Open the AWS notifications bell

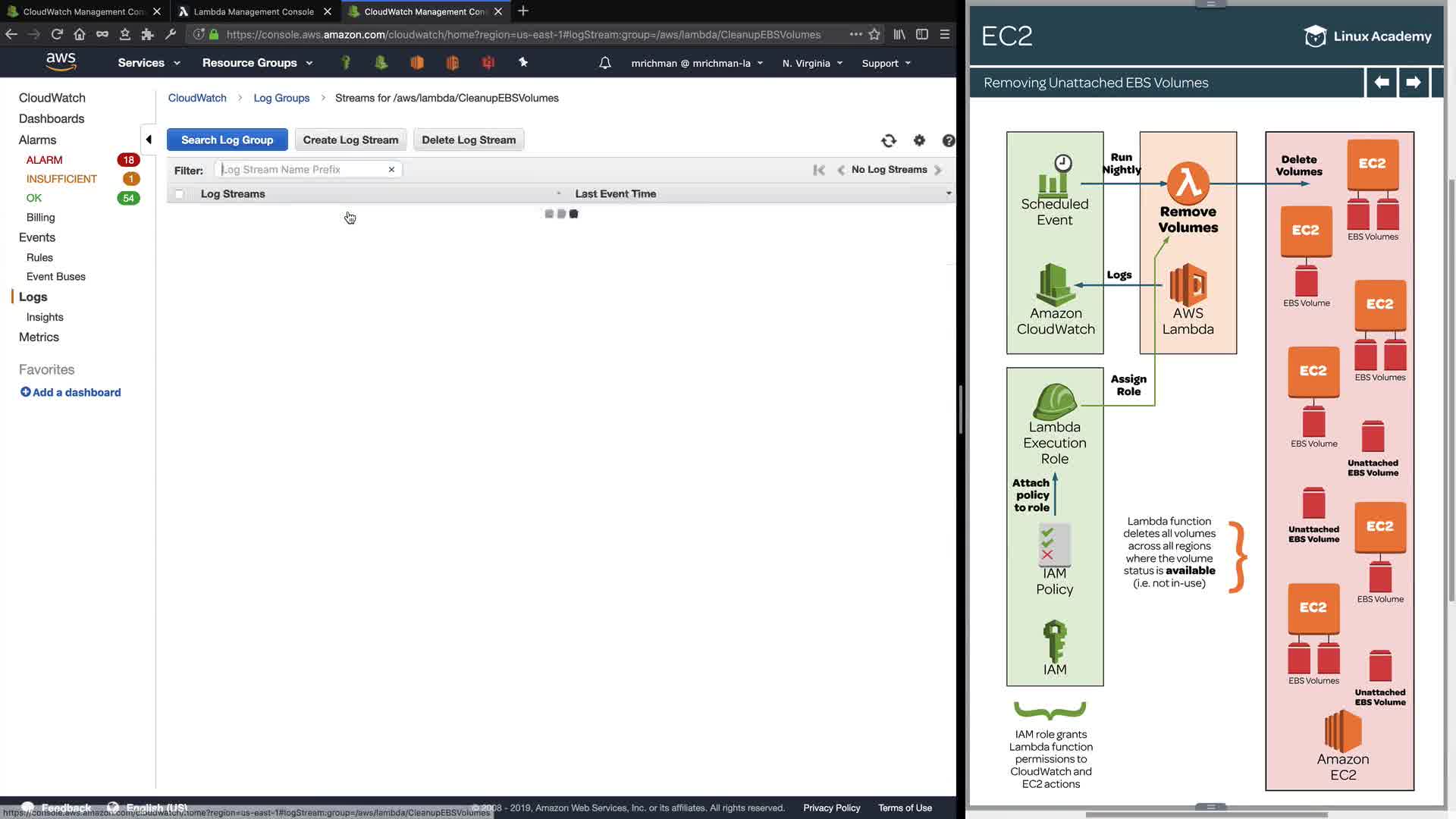pos(604,63)
